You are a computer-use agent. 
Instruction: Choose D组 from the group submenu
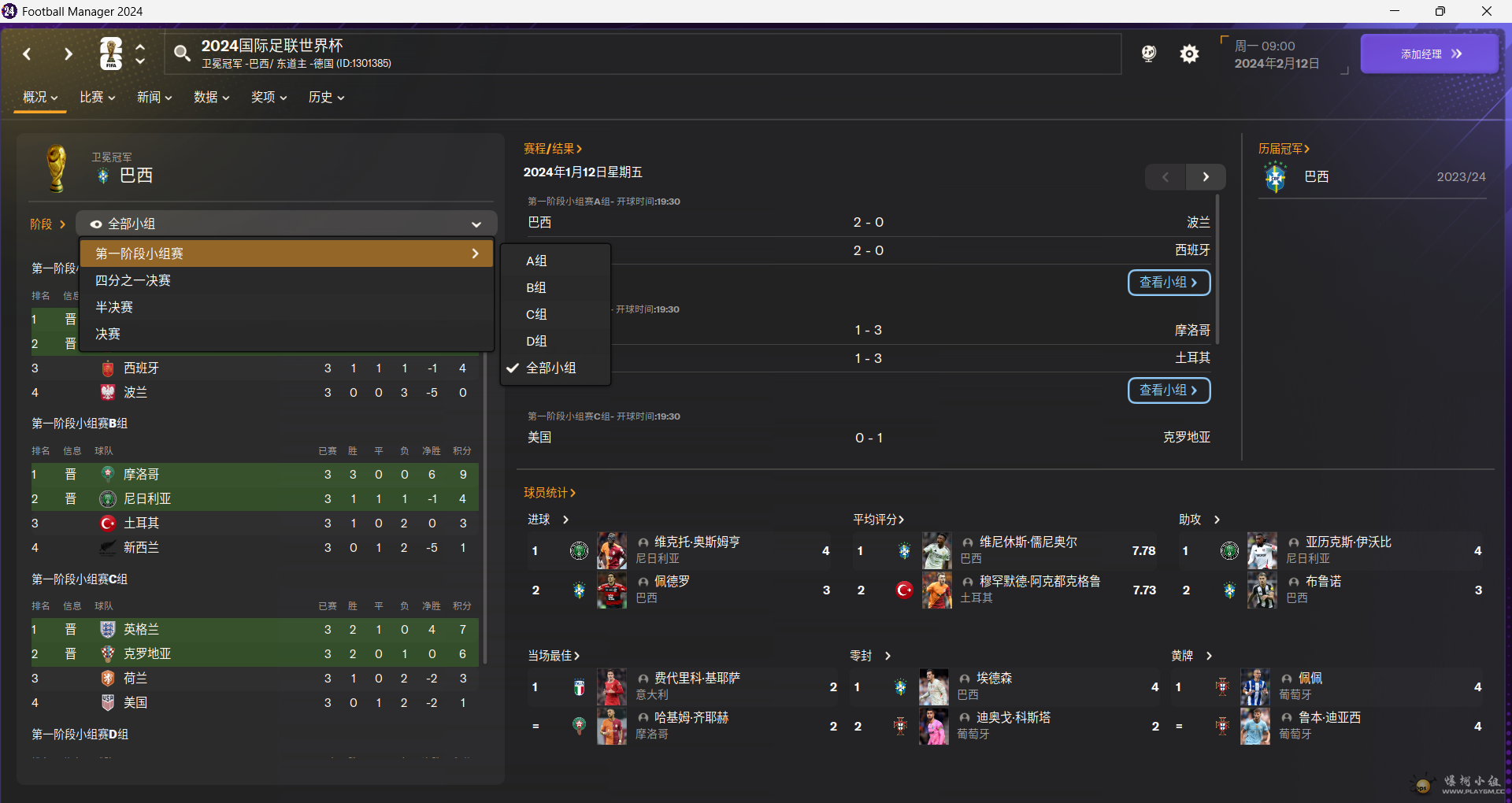pos(536,341)
